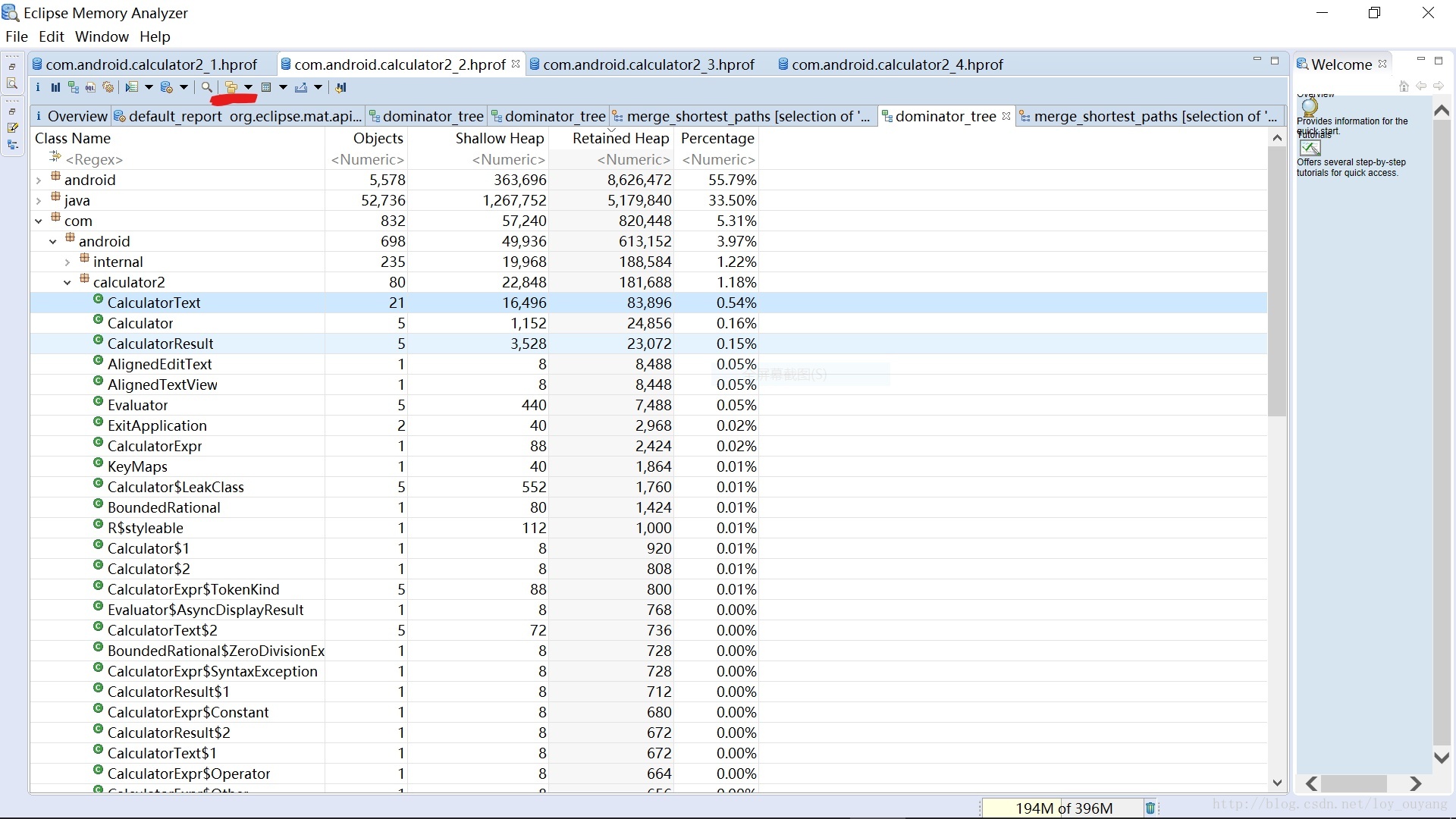Open thread overview gears icon
Viewport: 1456px width, 819px height.
tap(108, 88)
